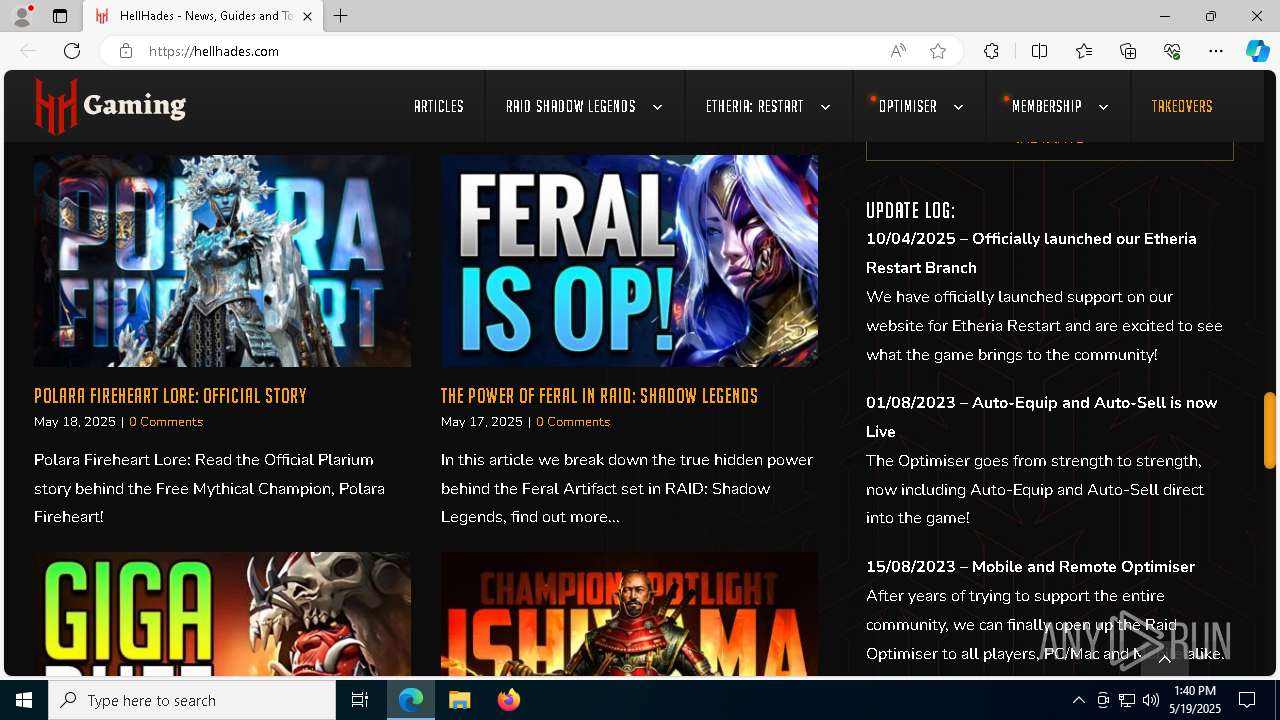
Task: Open The Power of Feral article title
Action: 599,396
